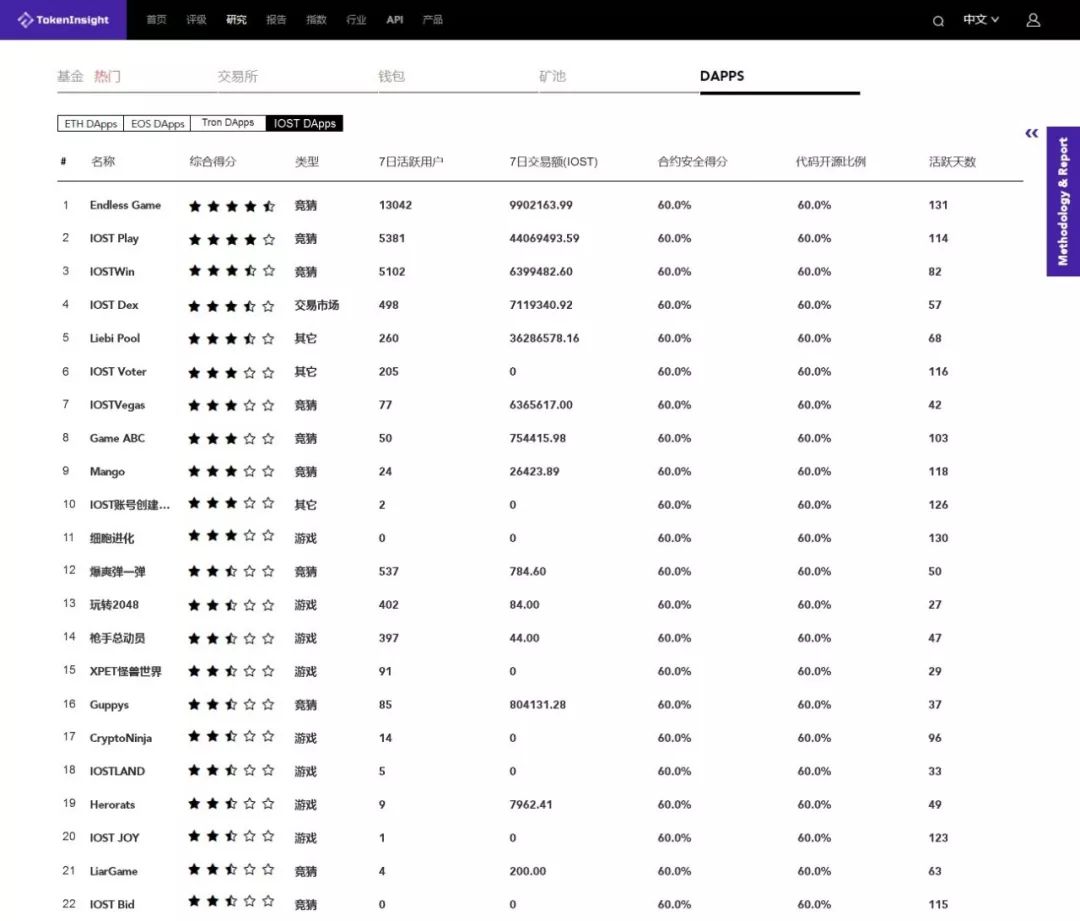
Task: Click the star rating for IOST JOY
Action: tap(232, 836)
